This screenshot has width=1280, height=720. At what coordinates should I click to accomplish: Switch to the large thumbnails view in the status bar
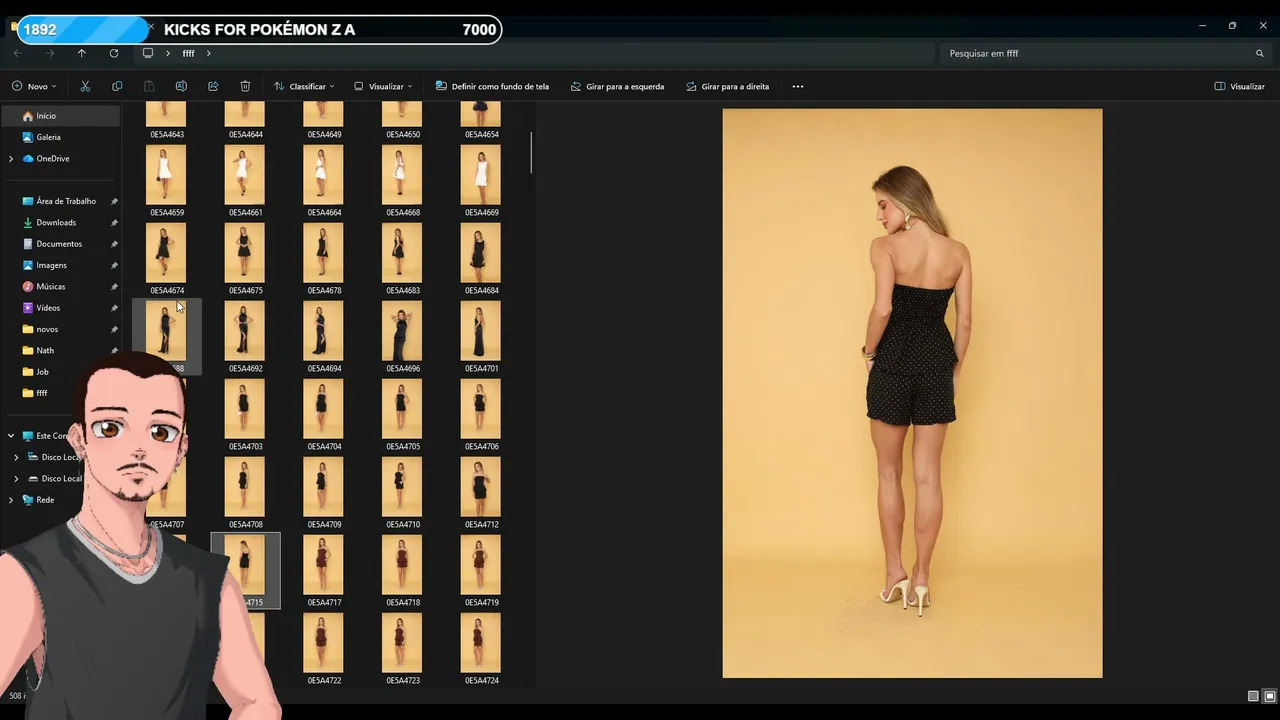pos(1270,696)
